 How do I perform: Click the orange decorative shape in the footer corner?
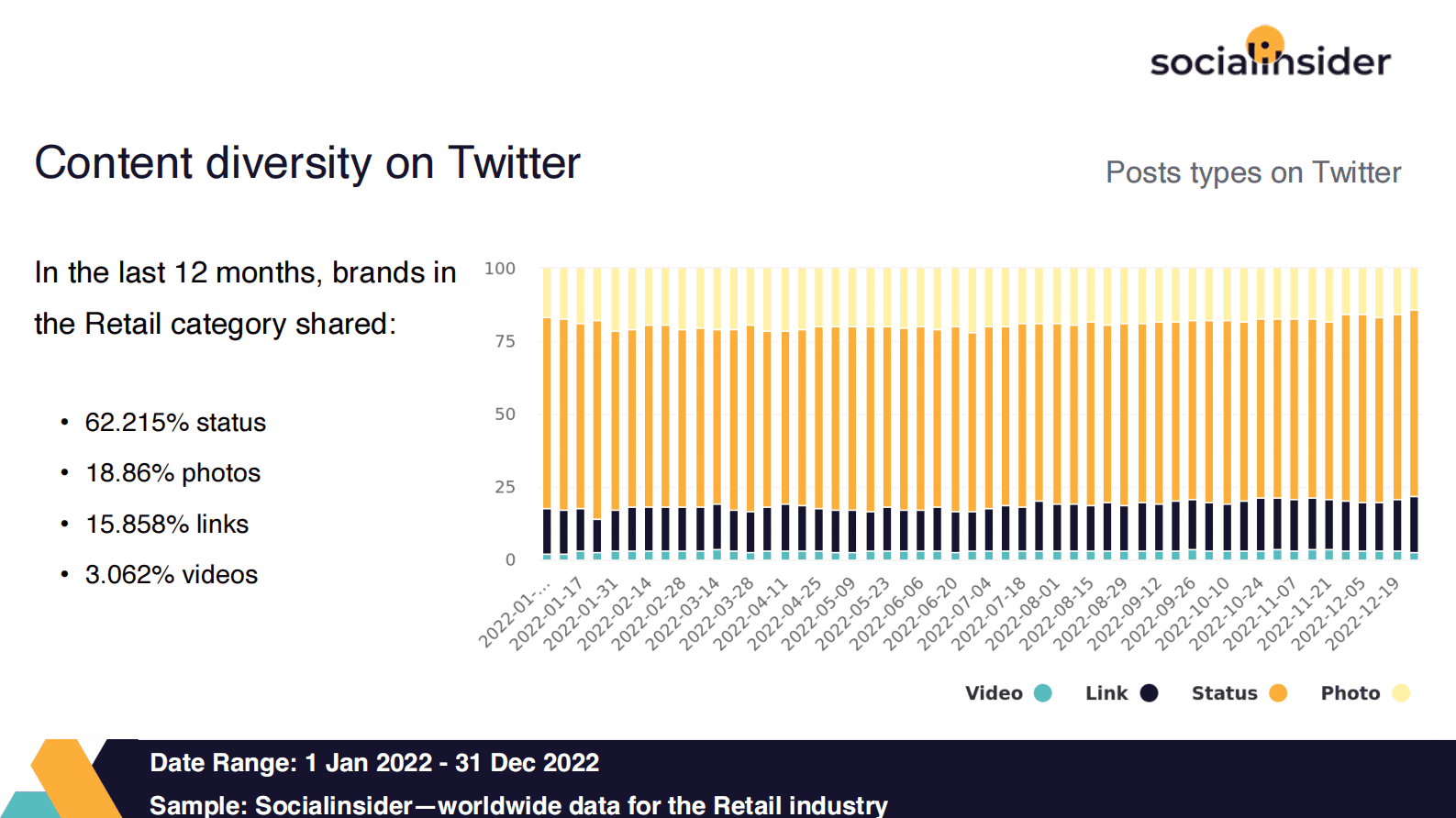(x=72, y=776)
